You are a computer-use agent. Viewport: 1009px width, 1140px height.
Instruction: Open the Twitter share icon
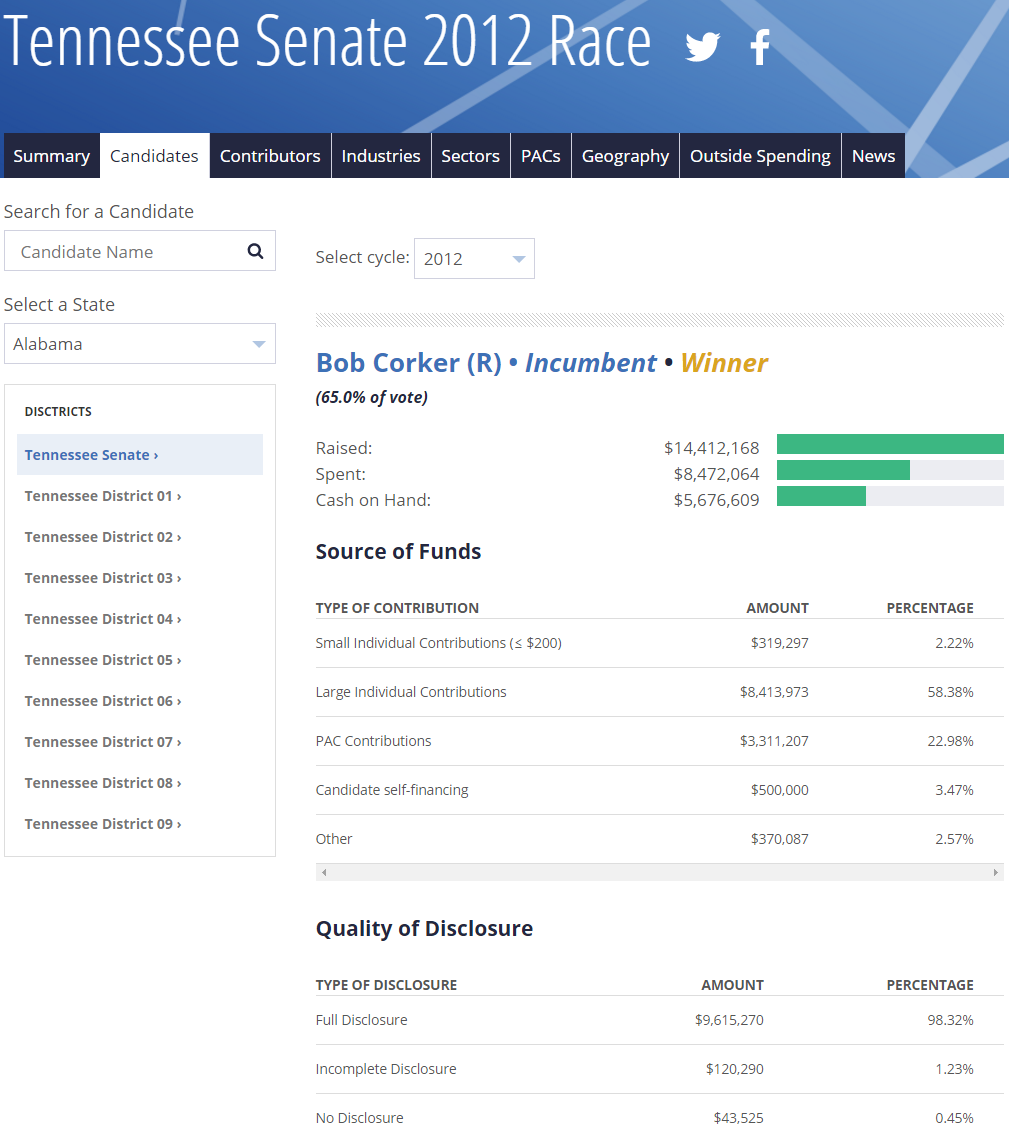pyautogui.click(x=702, y=47)
